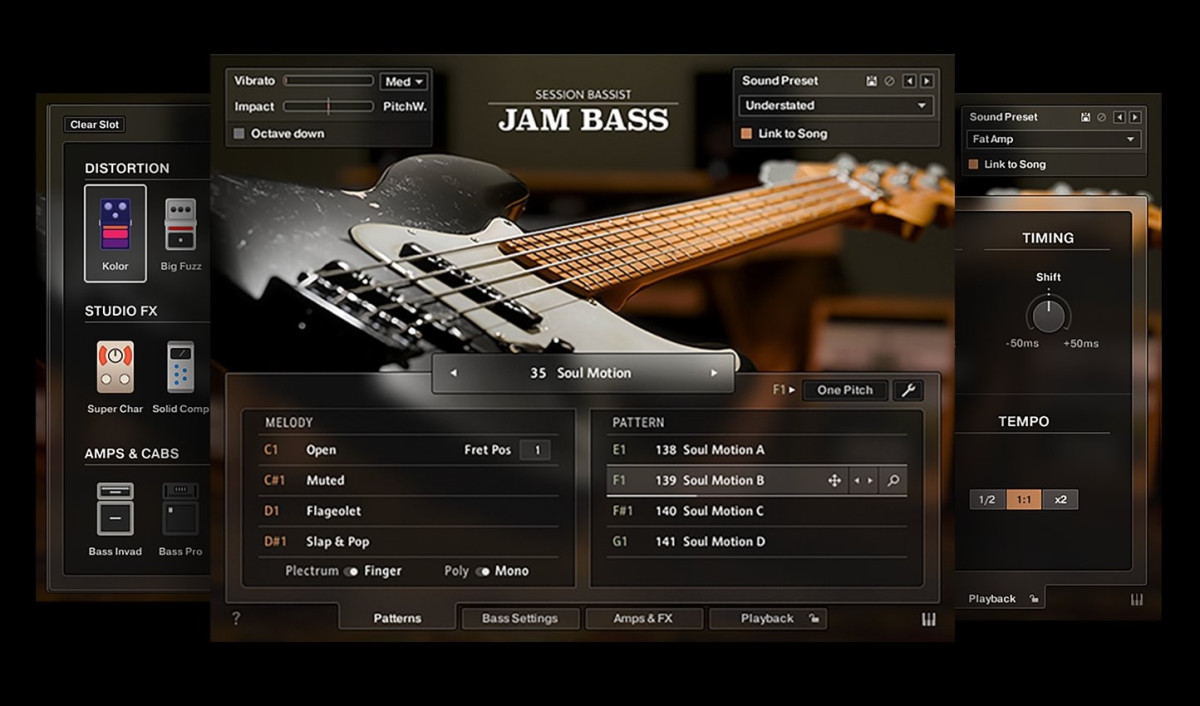Select the C#1 Muted articulation

tap(408, 481)
